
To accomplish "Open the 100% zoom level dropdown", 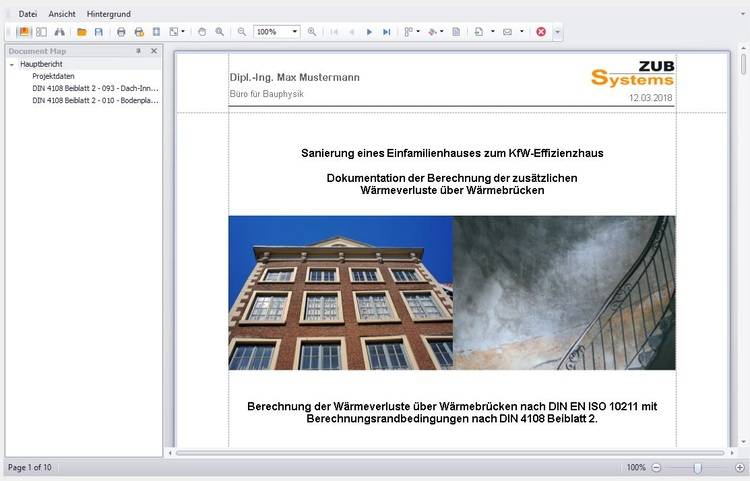I will tap(295, 32).
